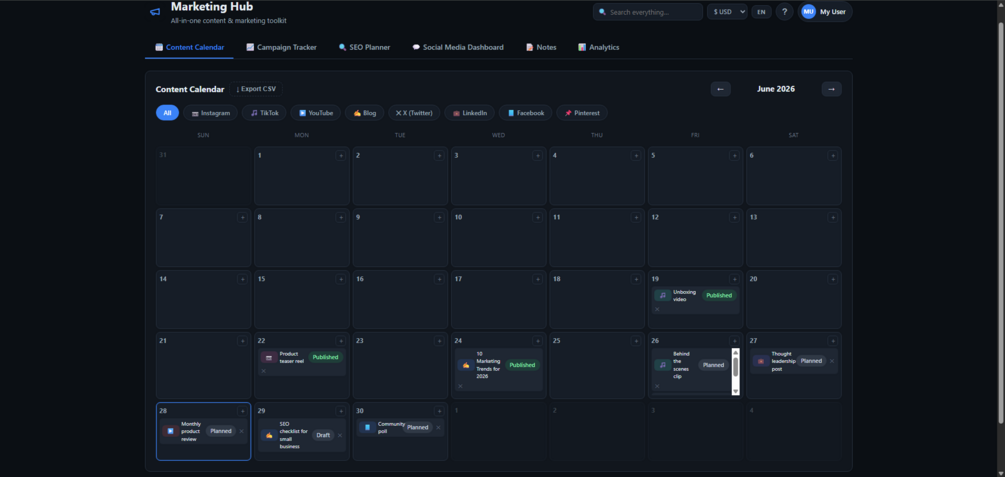Toggle the YouTube filter chip
This screenshot has width=1005, height=477.
(315, 113)
